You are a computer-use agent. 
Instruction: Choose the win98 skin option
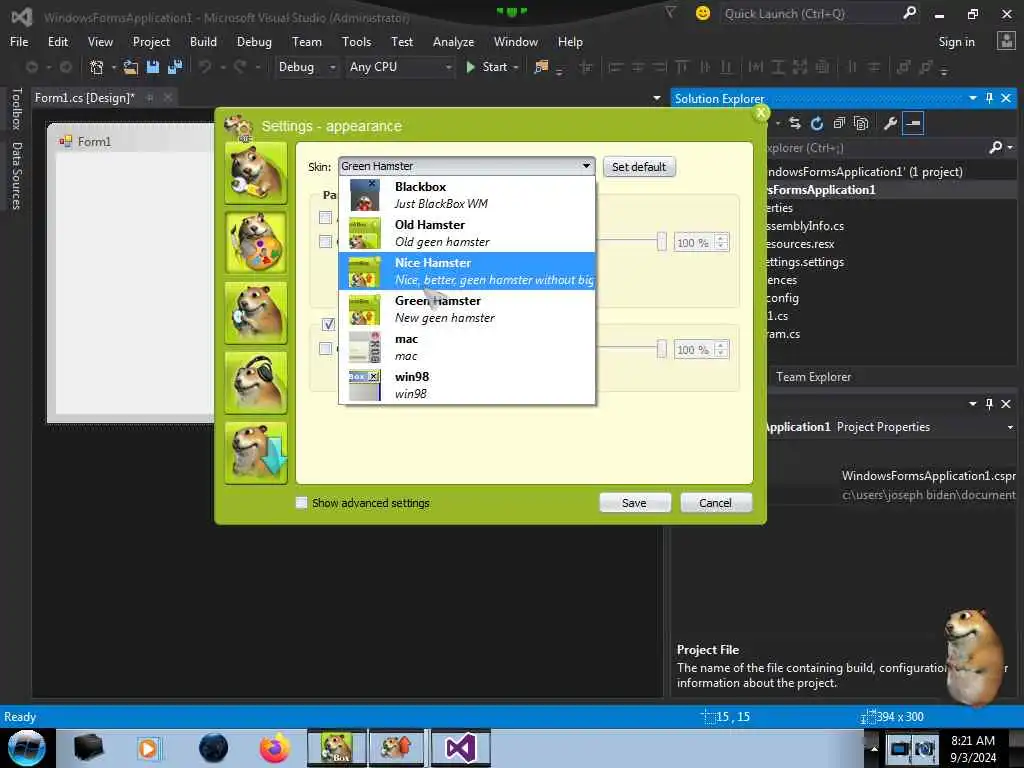pos(467,385)
